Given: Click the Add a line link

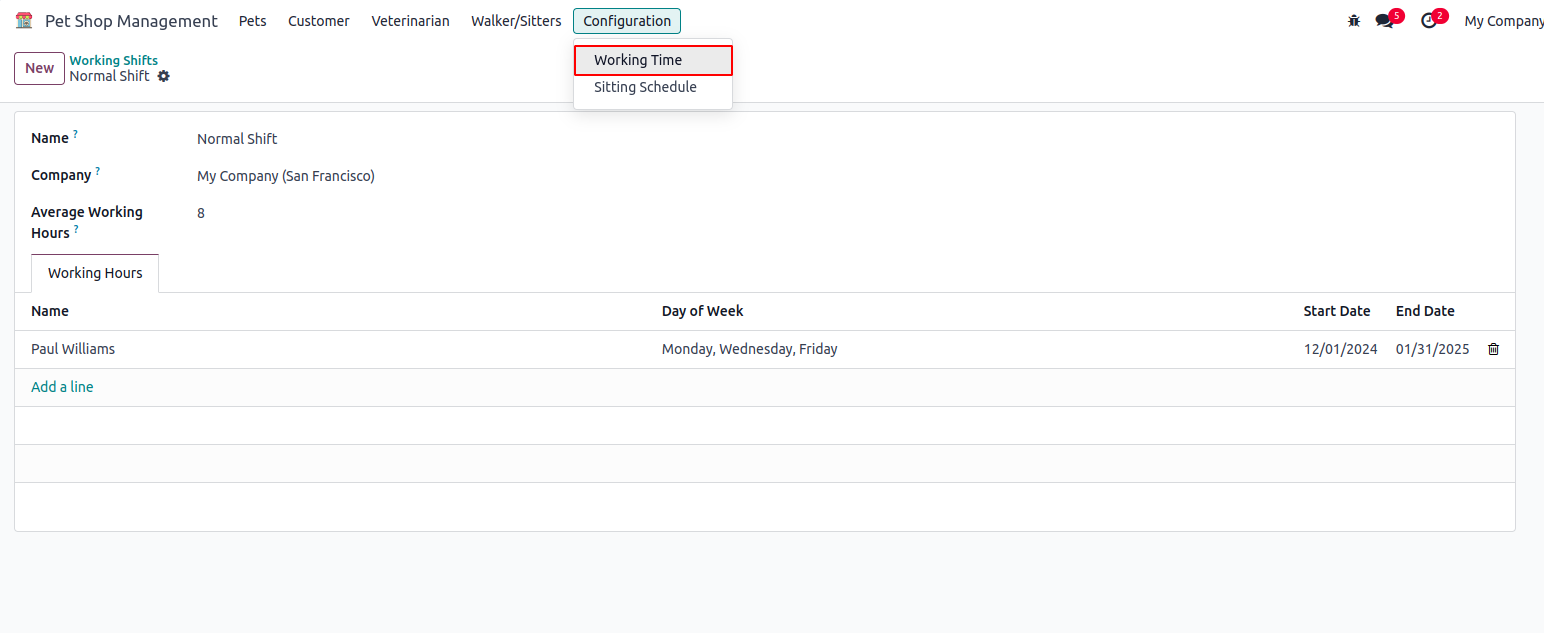Looking at the screenshot, I should (62, 387).
